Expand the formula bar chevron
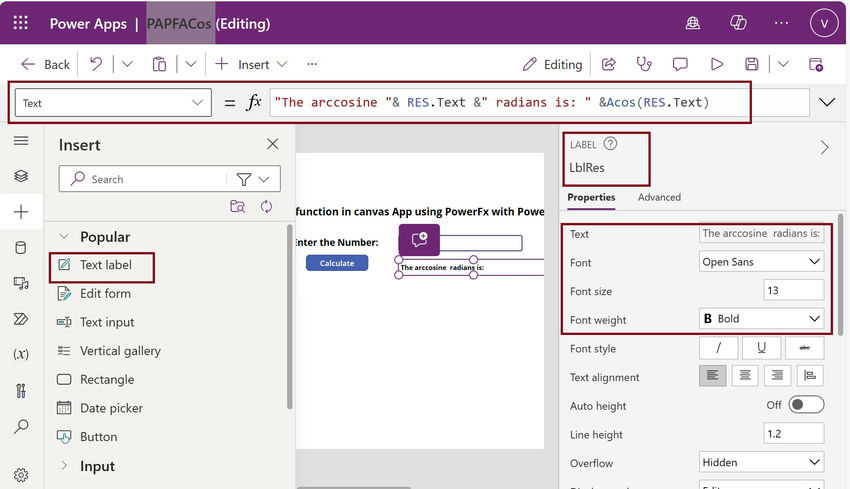 [827, 102]
